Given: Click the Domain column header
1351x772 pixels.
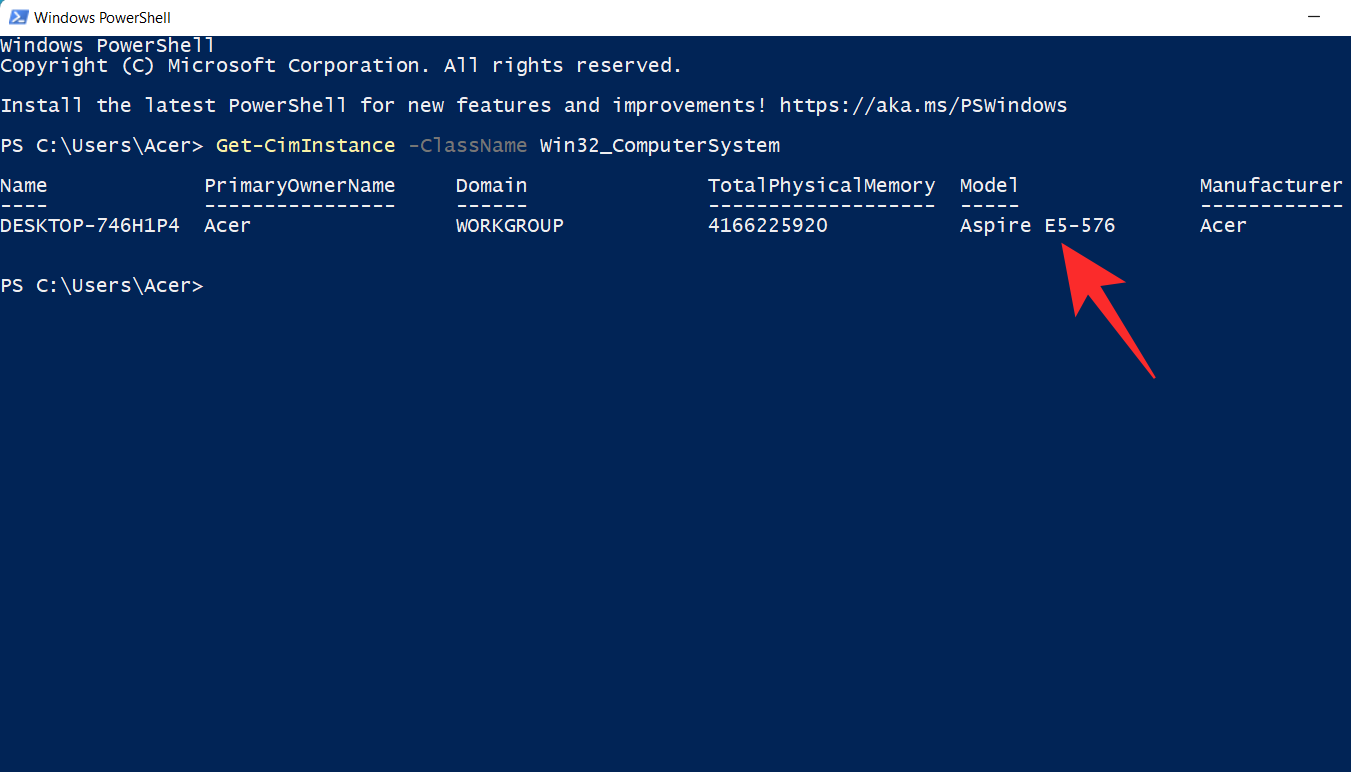Looking at the screenshot, I should point(491,186).
